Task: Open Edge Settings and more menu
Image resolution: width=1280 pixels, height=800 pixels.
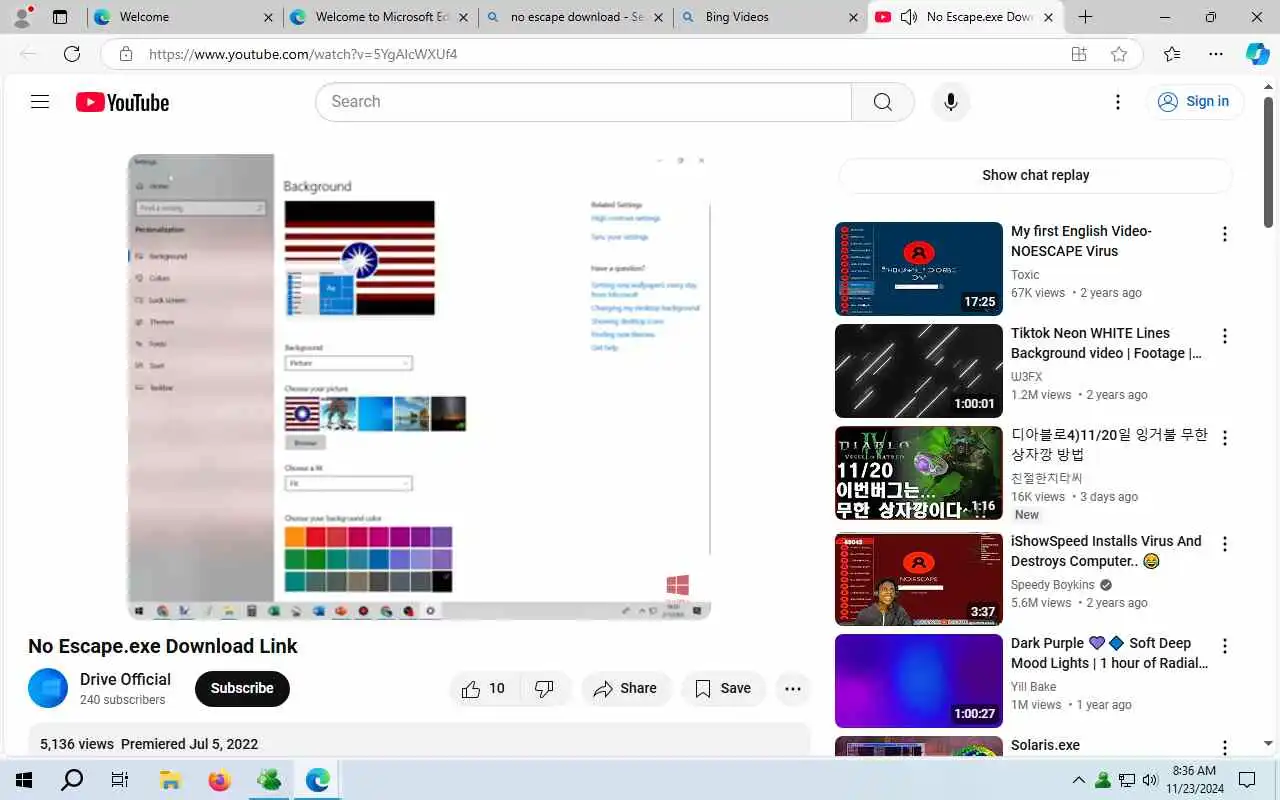Action: click(x=1215, y=54)
